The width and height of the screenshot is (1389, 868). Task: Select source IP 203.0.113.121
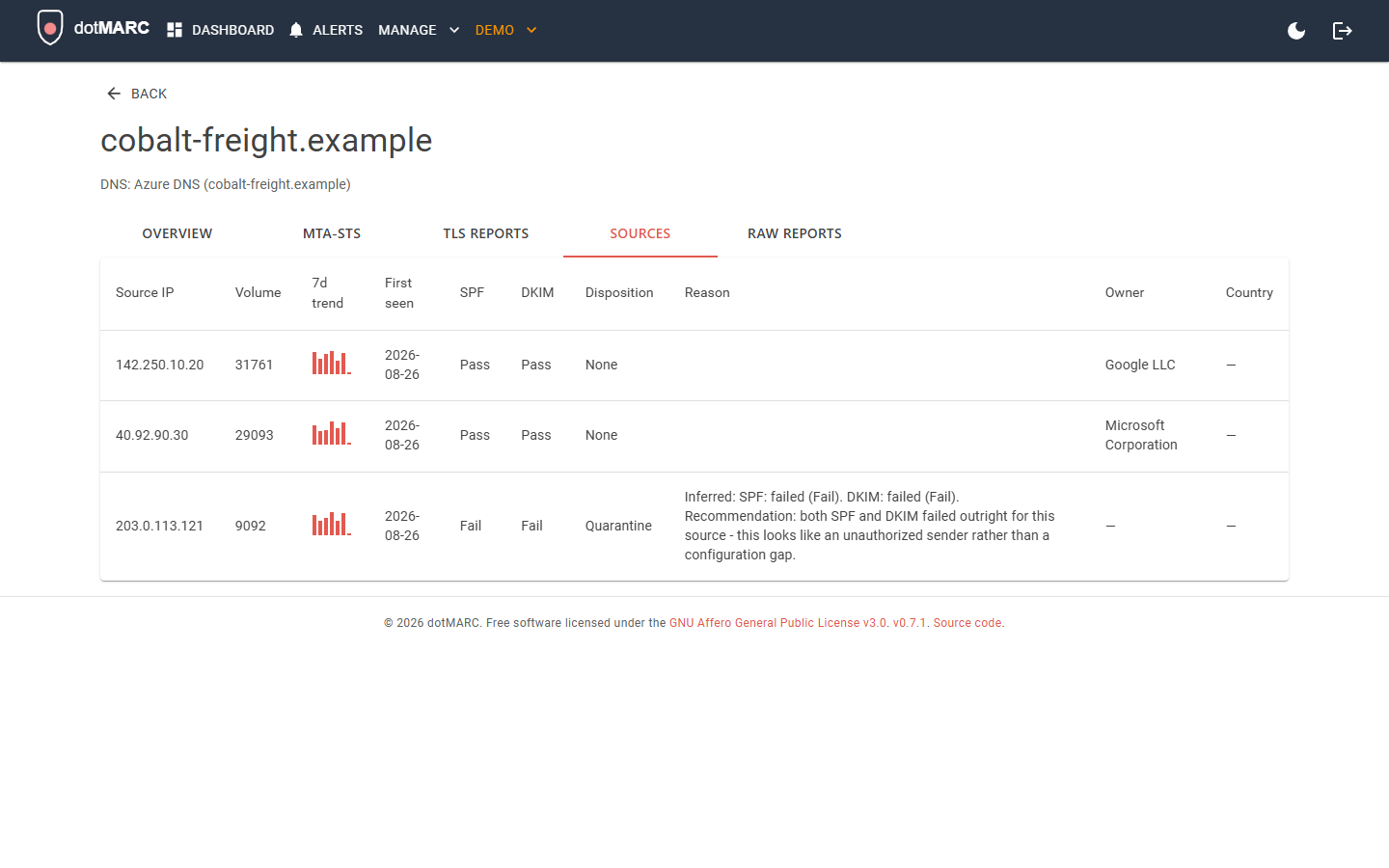160,527
